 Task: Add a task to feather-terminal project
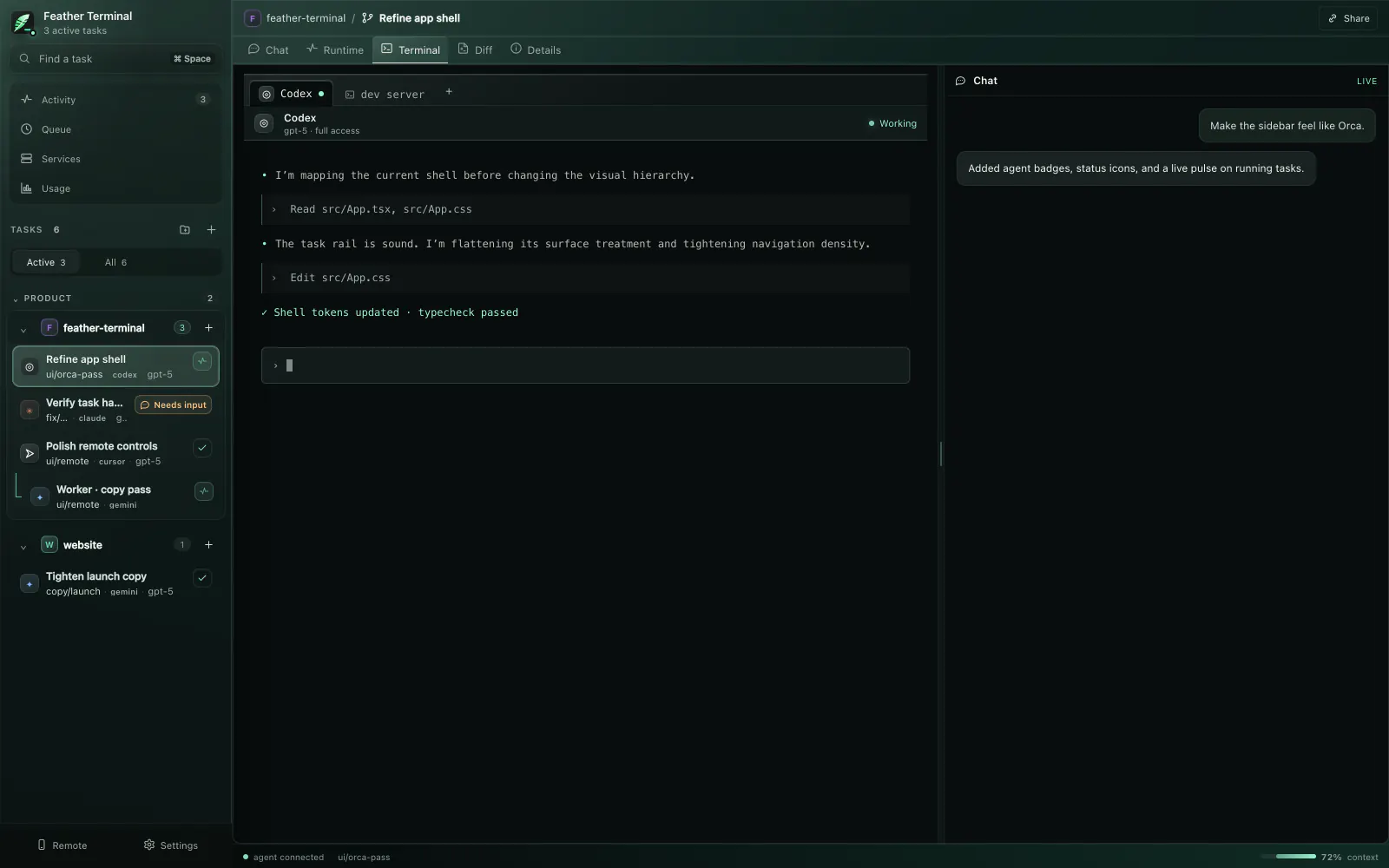208,328
